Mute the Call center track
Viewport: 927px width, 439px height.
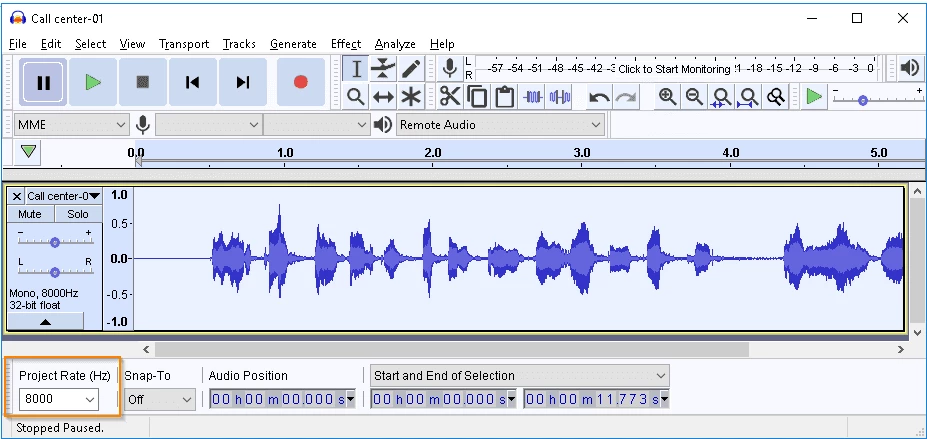click(30, 214)
